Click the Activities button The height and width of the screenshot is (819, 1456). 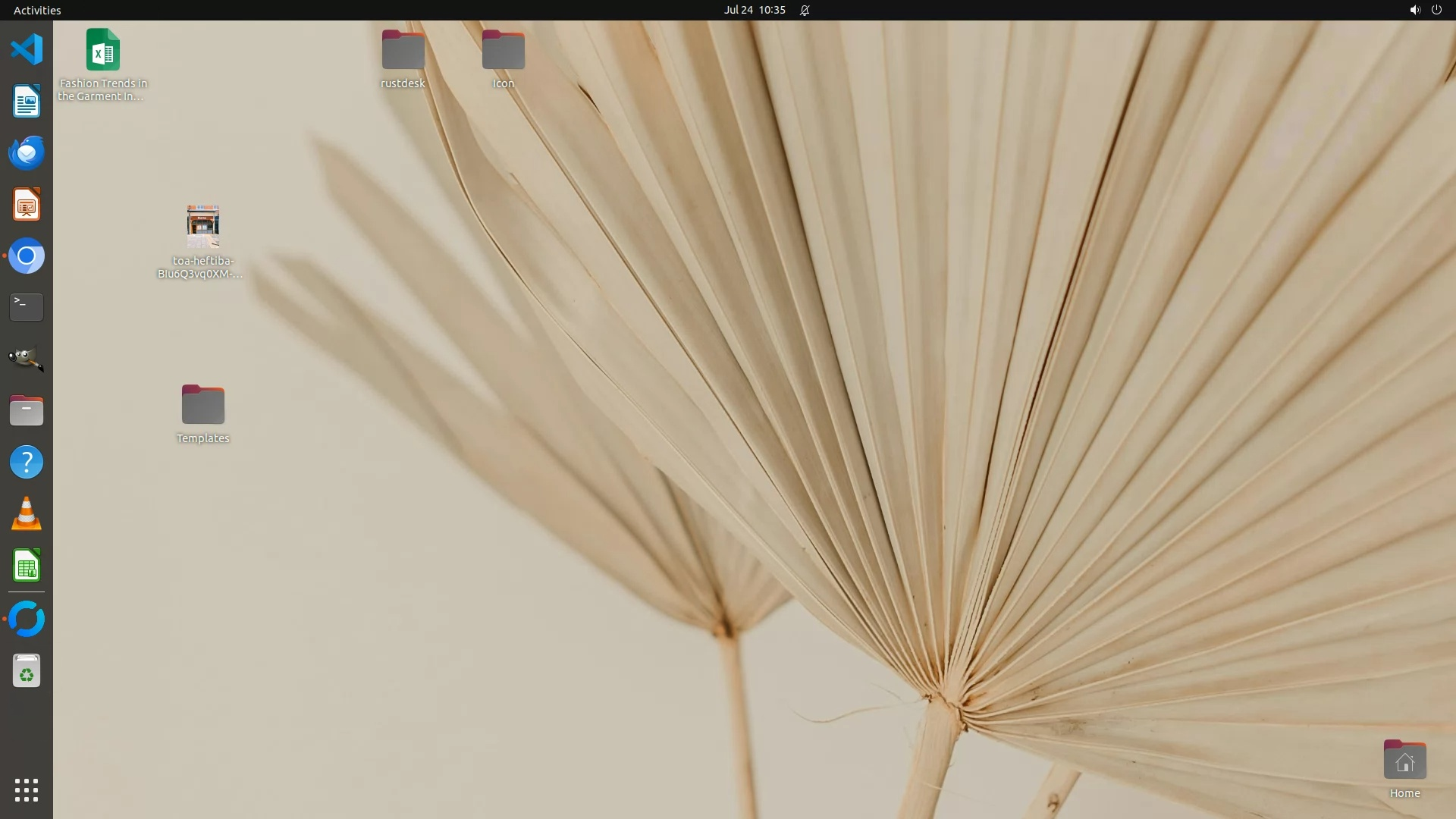pos(37,10)
